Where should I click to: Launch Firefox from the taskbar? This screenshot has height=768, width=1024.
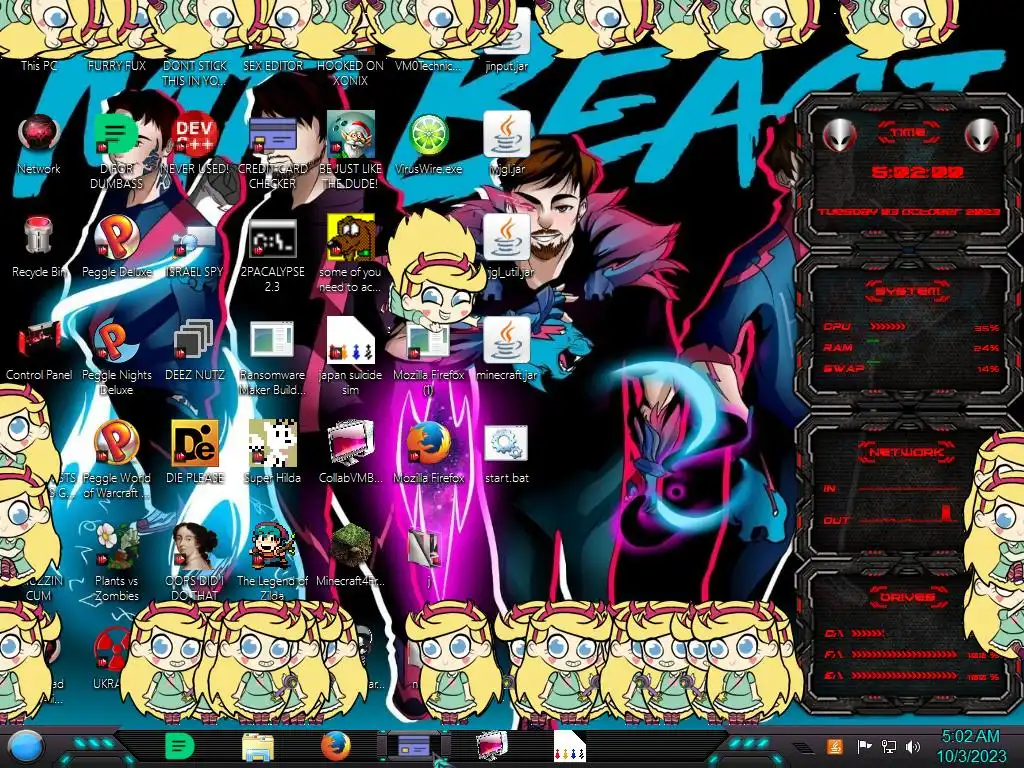(336, 747)
